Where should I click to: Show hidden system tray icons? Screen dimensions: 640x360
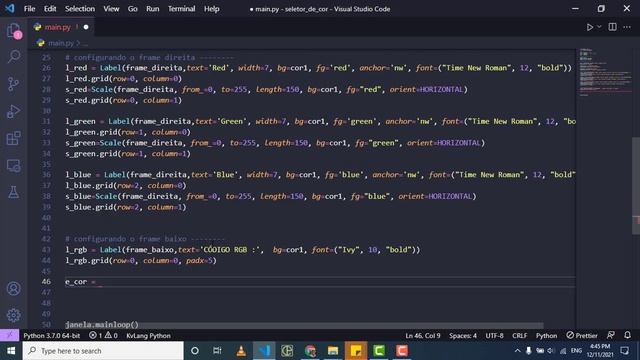coord(517,351)
